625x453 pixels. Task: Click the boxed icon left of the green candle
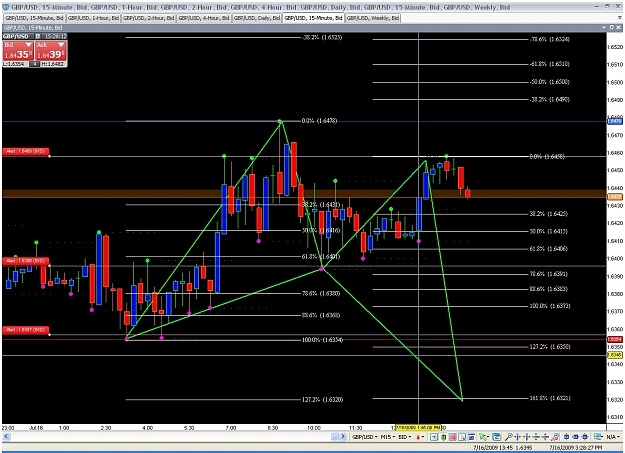(434, 437)
